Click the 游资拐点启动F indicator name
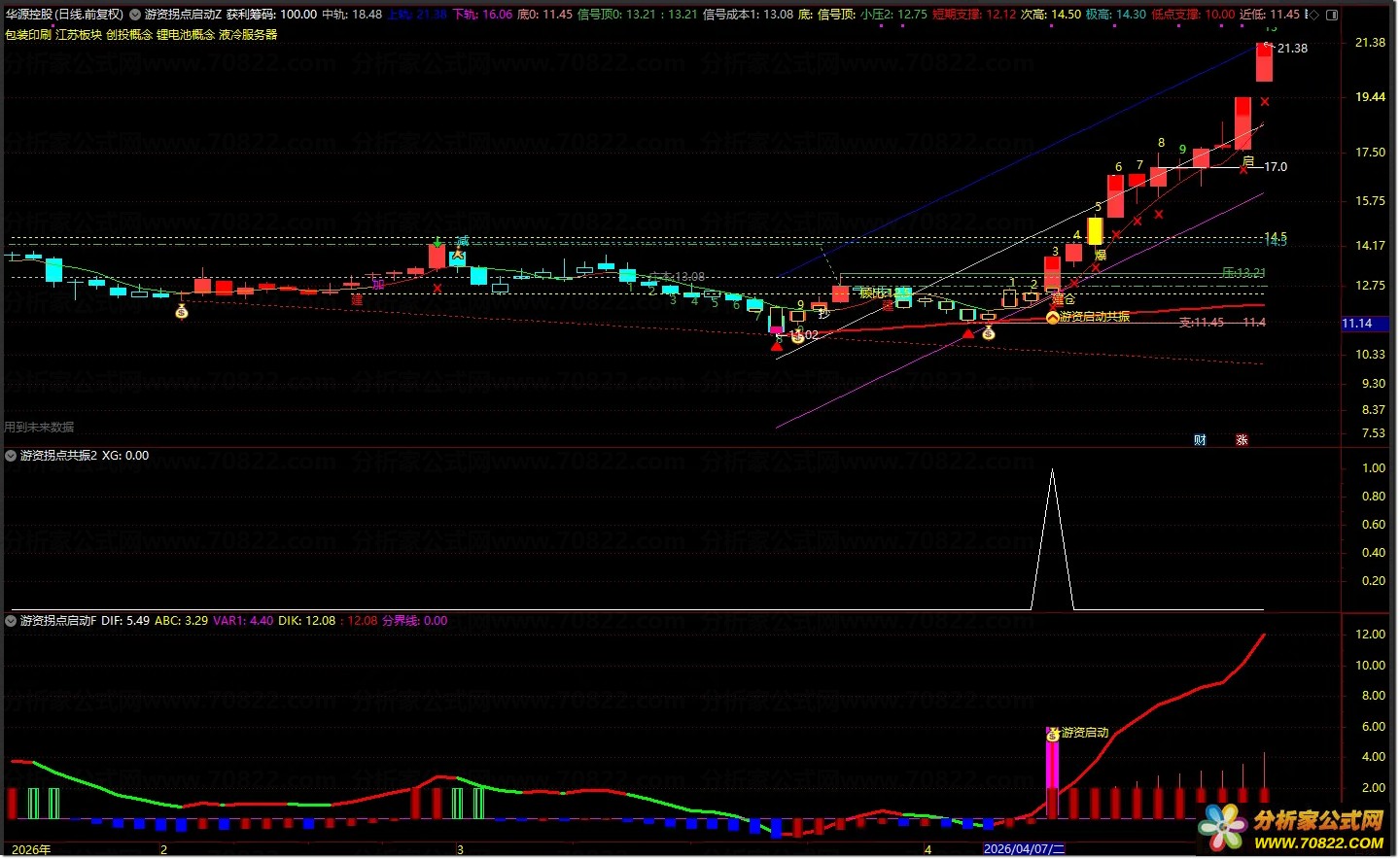Screen dimensions: 1400x859 point(58,620)
